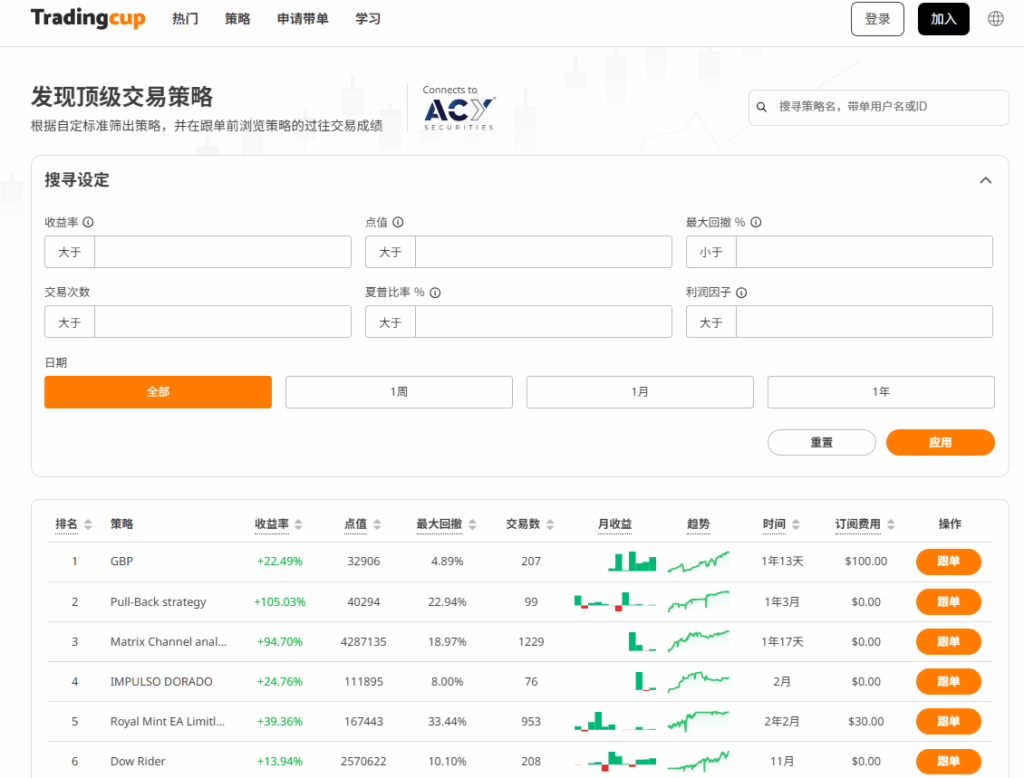This screenshot has height=778, width=1024.
Task: Click the Tradingcup logo
Action: (88, 19)
